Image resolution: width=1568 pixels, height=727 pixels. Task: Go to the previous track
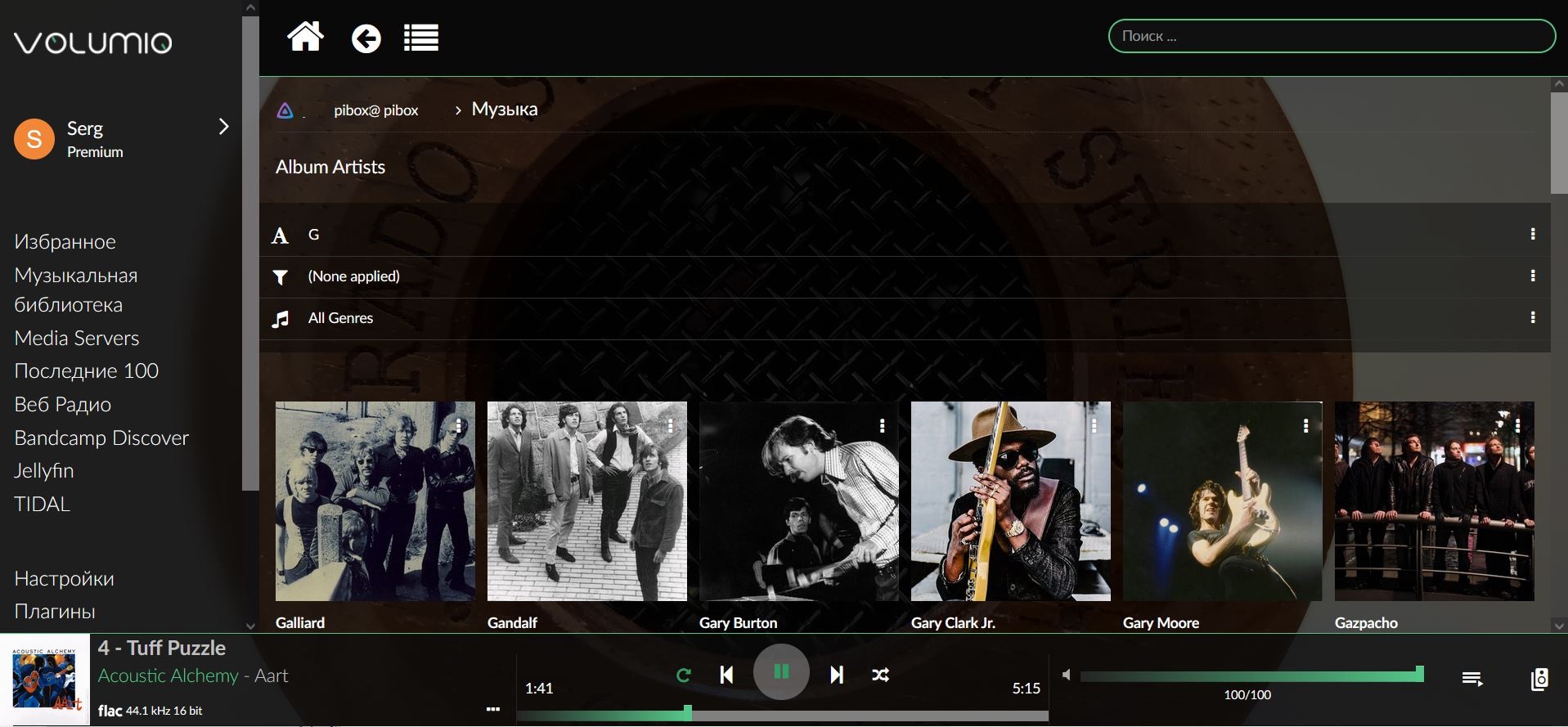point(726,675)
